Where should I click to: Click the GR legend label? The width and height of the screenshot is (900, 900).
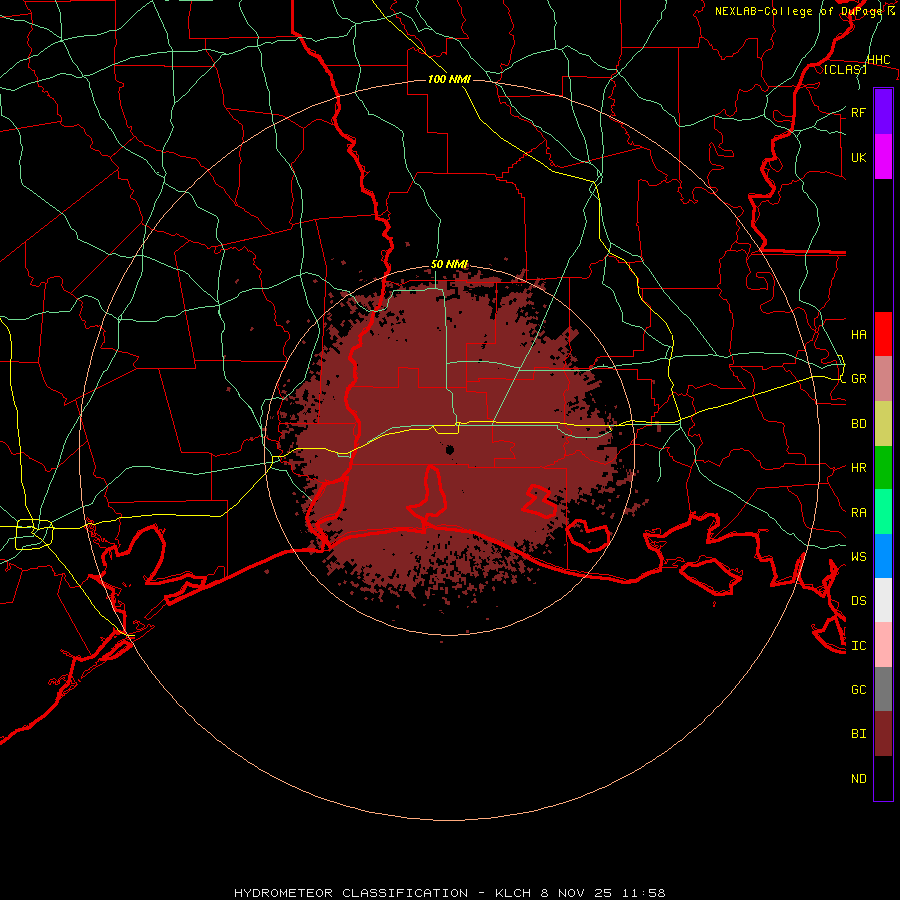858,379
